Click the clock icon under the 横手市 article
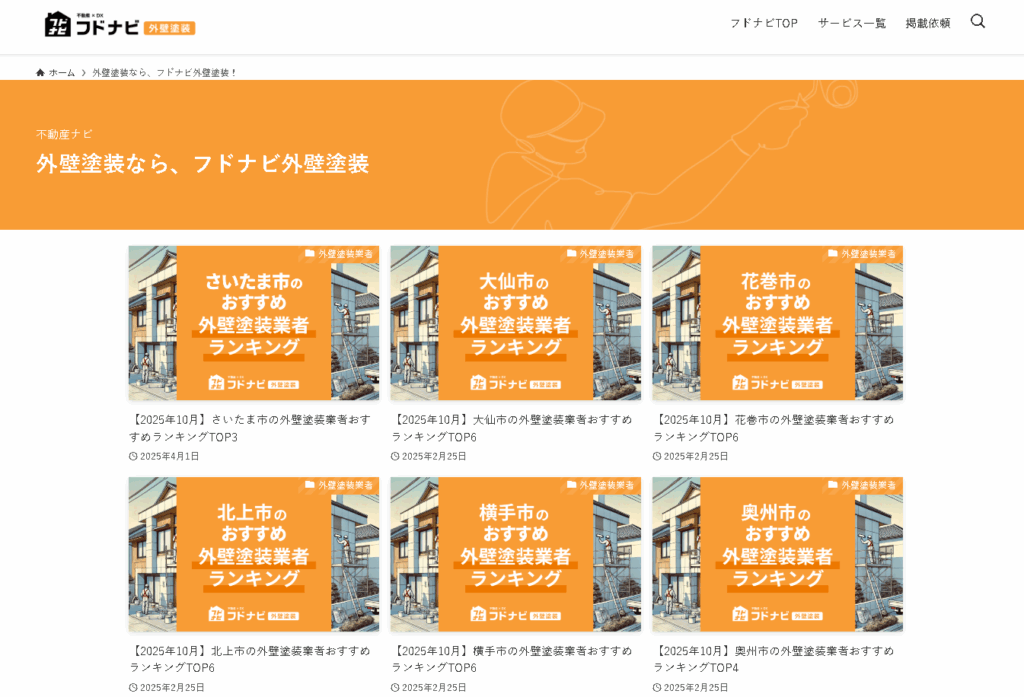1024x697 pixels. click(x=394, y=686)
